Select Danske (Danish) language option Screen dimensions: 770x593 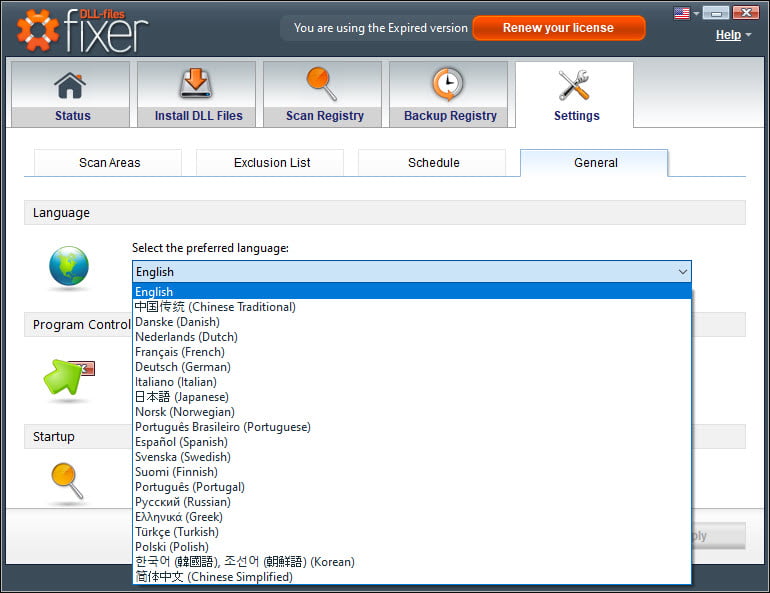click(412, 322)
